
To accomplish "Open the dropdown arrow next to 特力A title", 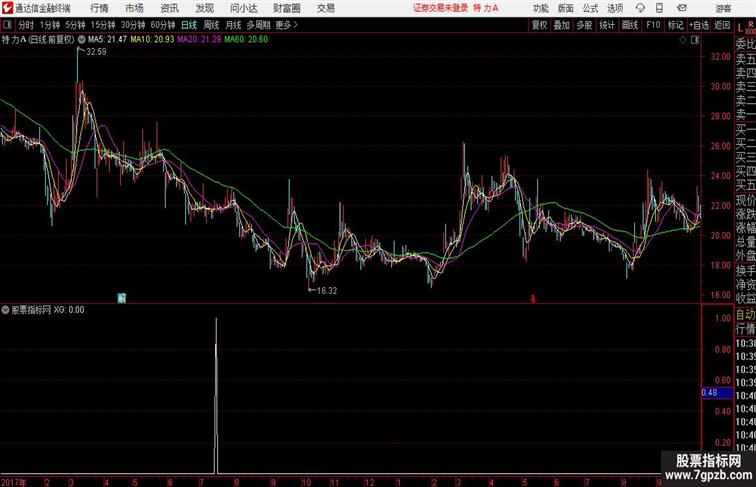I will coord(81,40).
